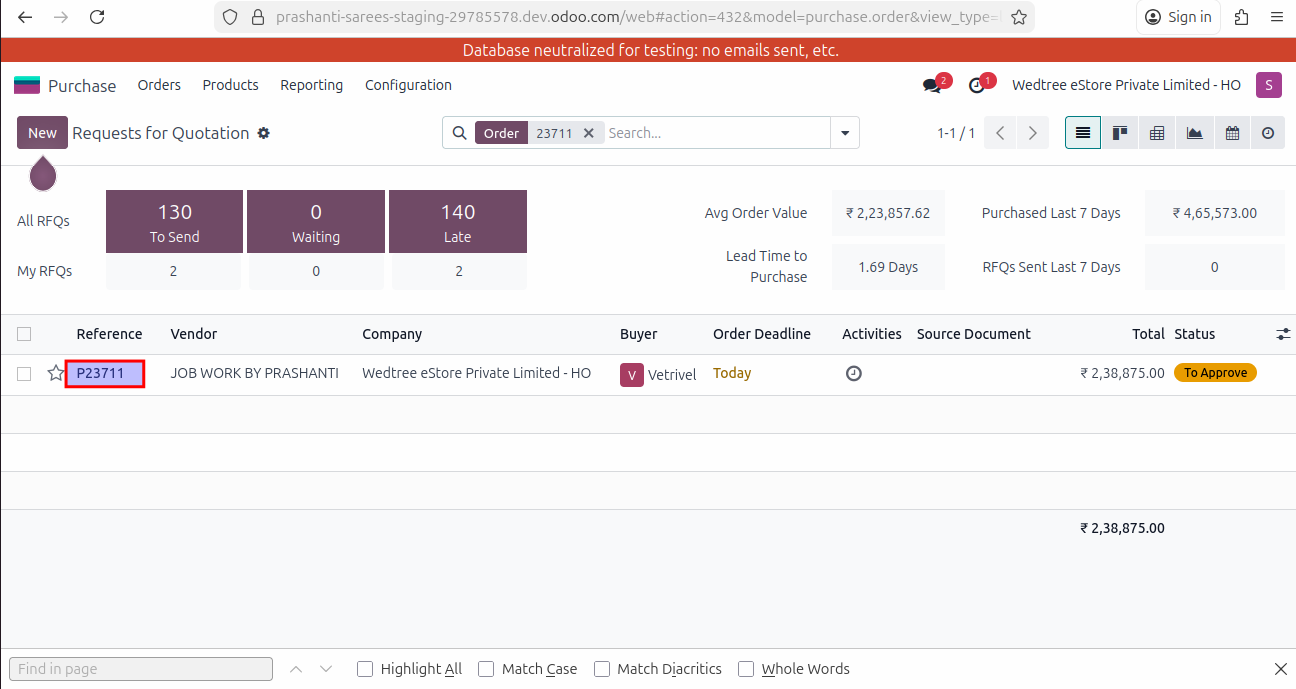Click the shield tracking protection icon
This screenshot has height=689, width=1296.
point(230,17)
